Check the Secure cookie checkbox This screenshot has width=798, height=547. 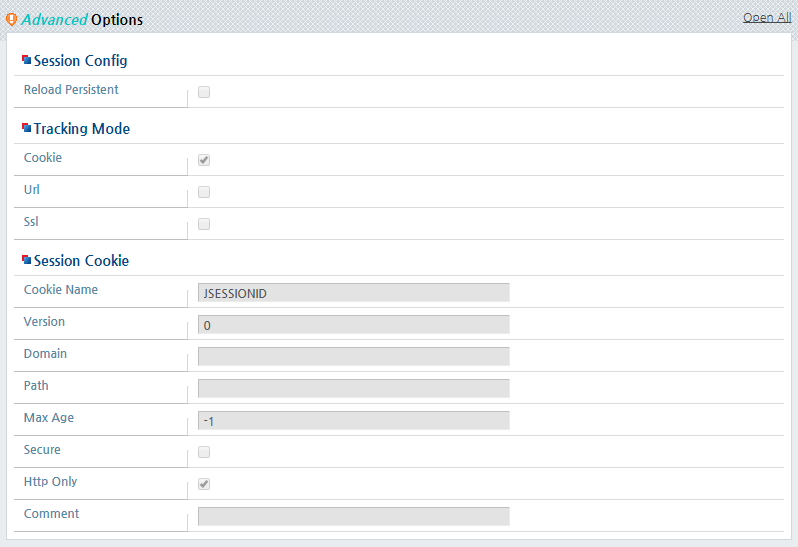[204, 452]
